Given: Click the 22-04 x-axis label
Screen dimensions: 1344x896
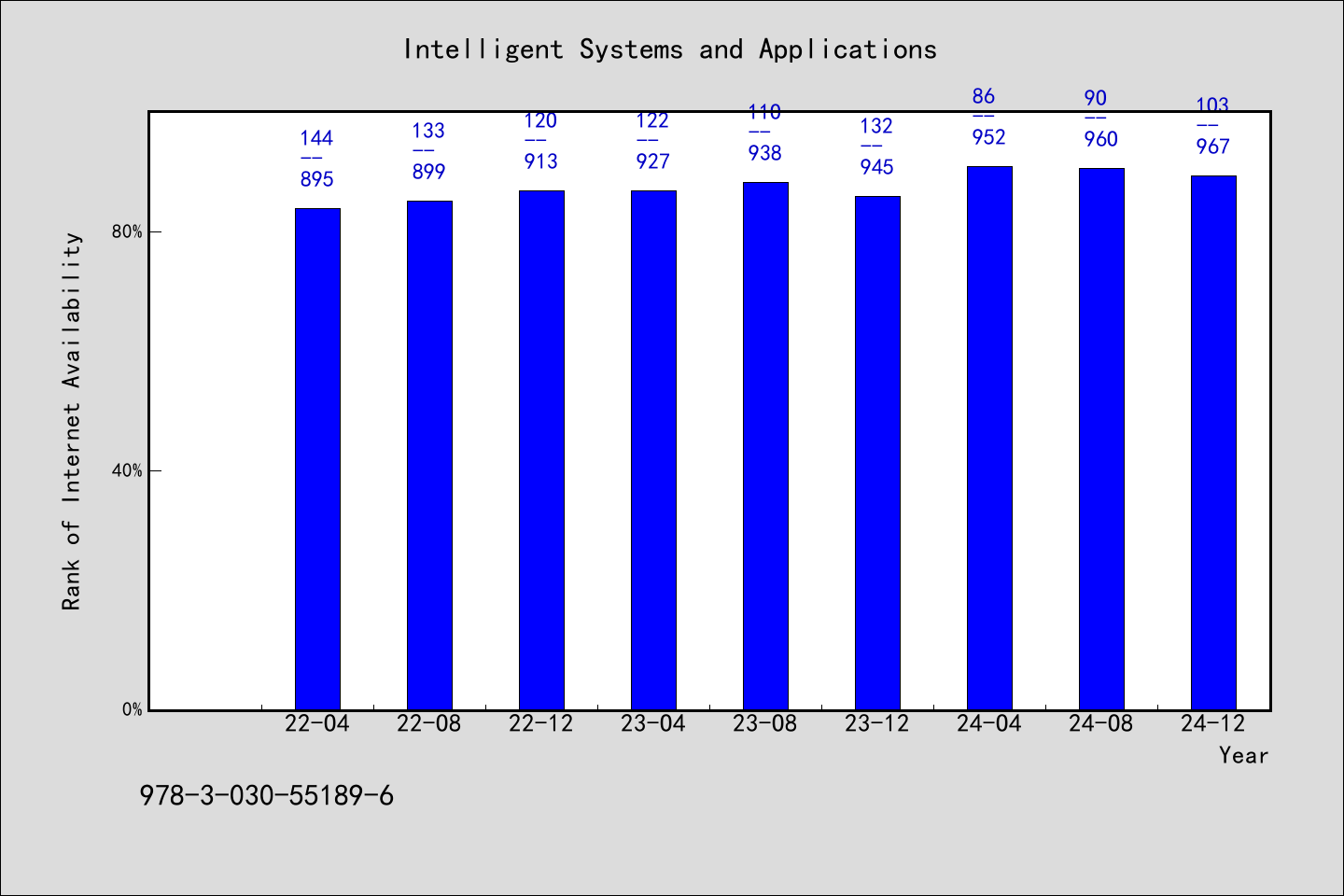Looking at the screenshot, I should (317, 723).
